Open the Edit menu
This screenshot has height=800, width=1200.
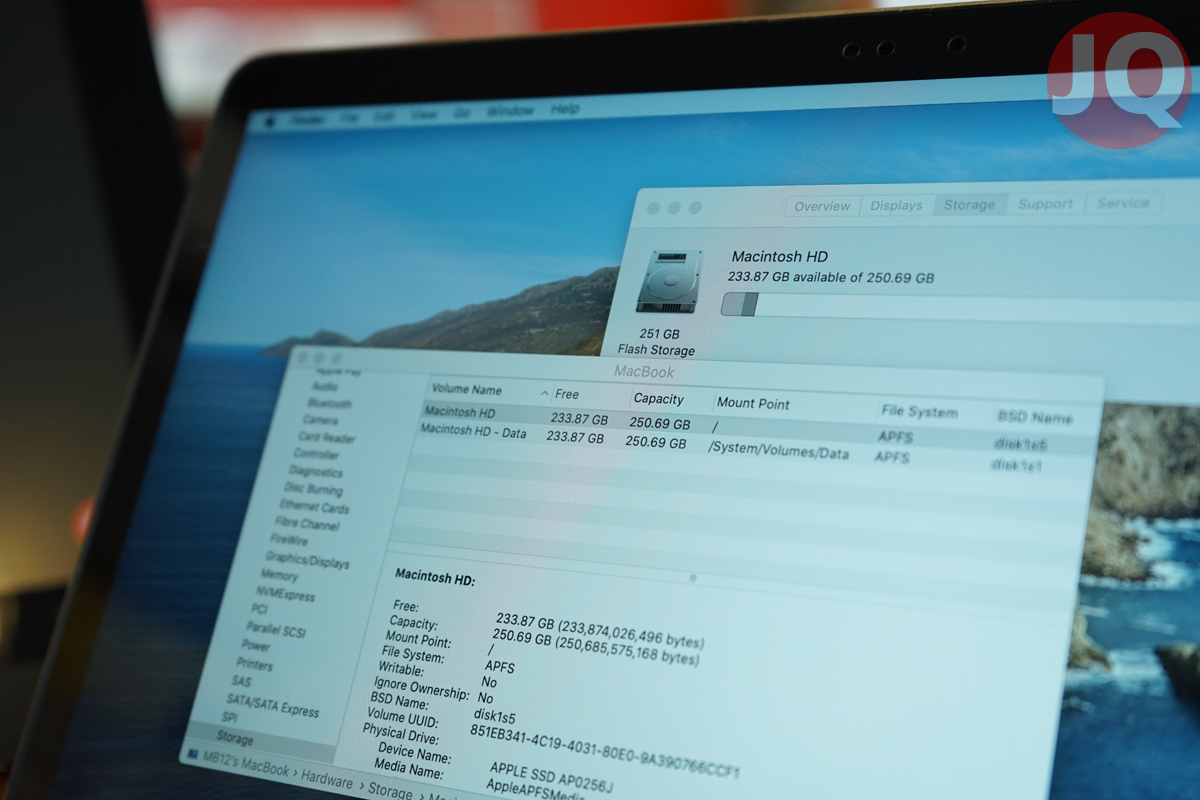(x=384, y=116)
